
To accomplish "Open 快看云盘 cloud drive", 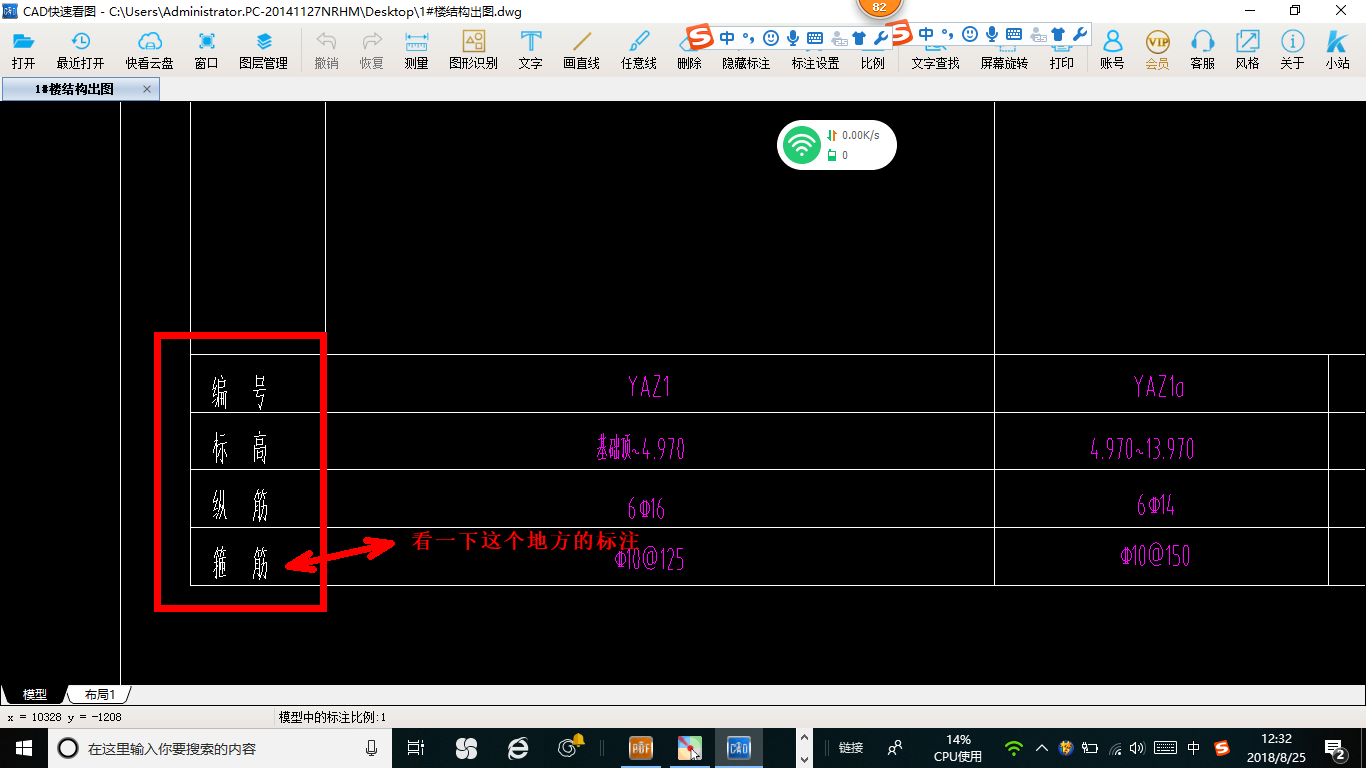I will tap(149, 50).
